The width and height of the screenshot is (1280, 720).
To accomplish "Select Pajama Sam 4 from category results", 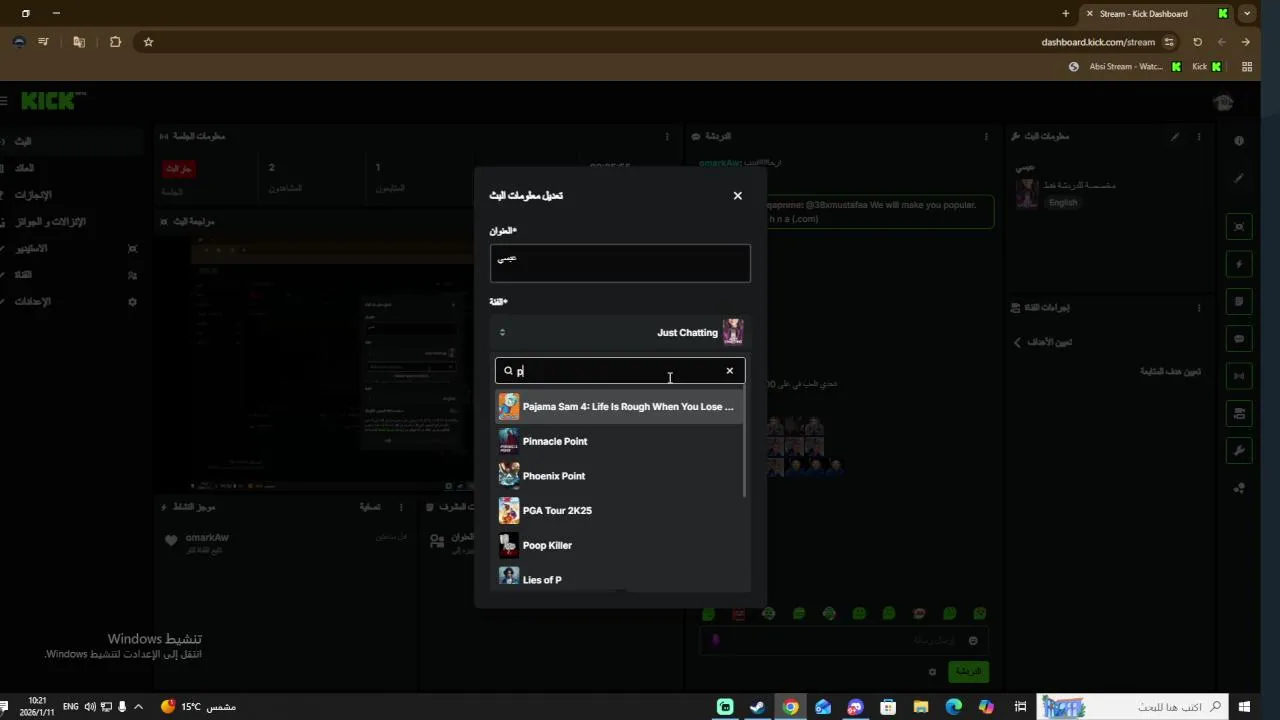I will click(619, 407).
